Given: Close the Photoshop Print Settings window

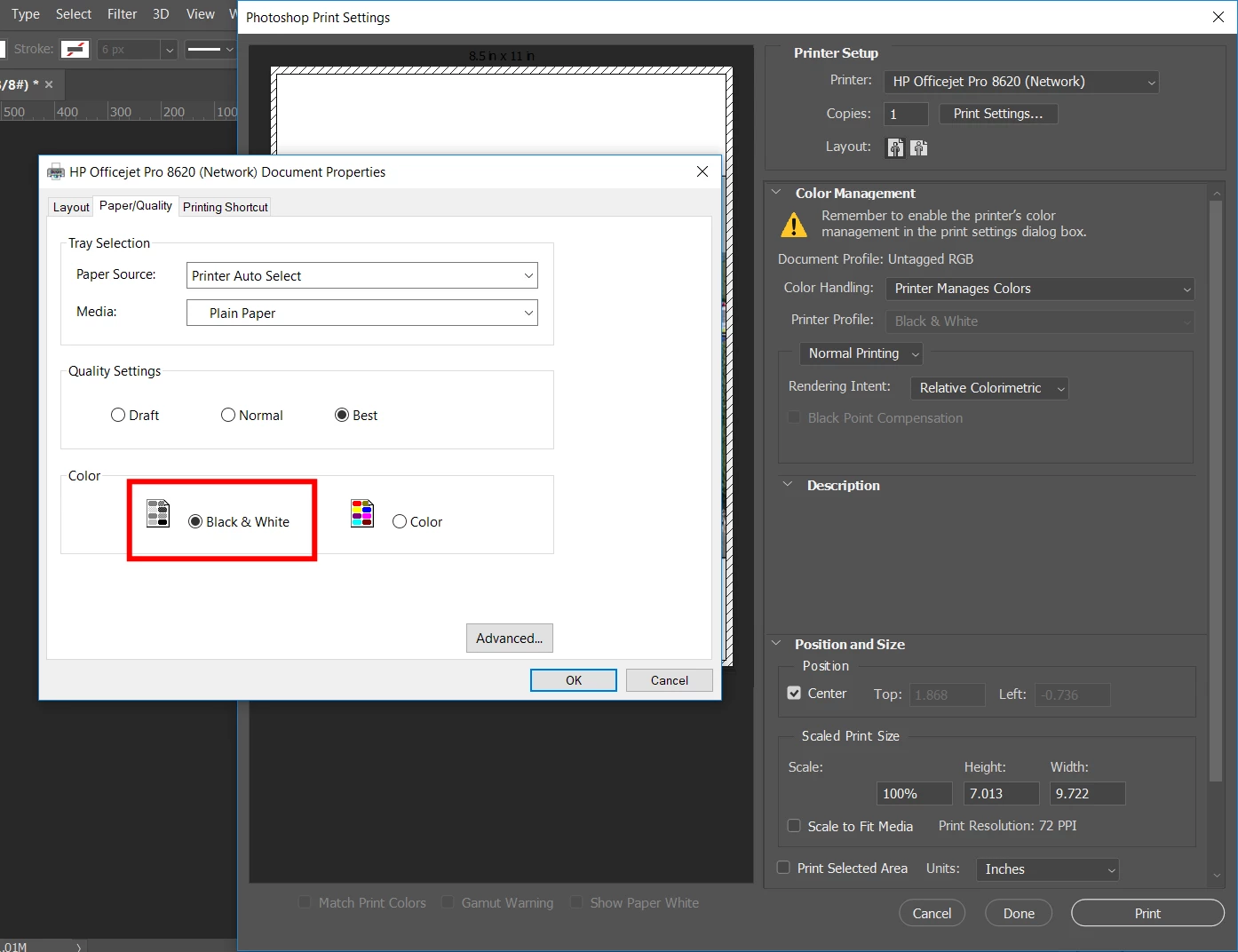Looking at the screenshot, I should tap(1218, 17).
